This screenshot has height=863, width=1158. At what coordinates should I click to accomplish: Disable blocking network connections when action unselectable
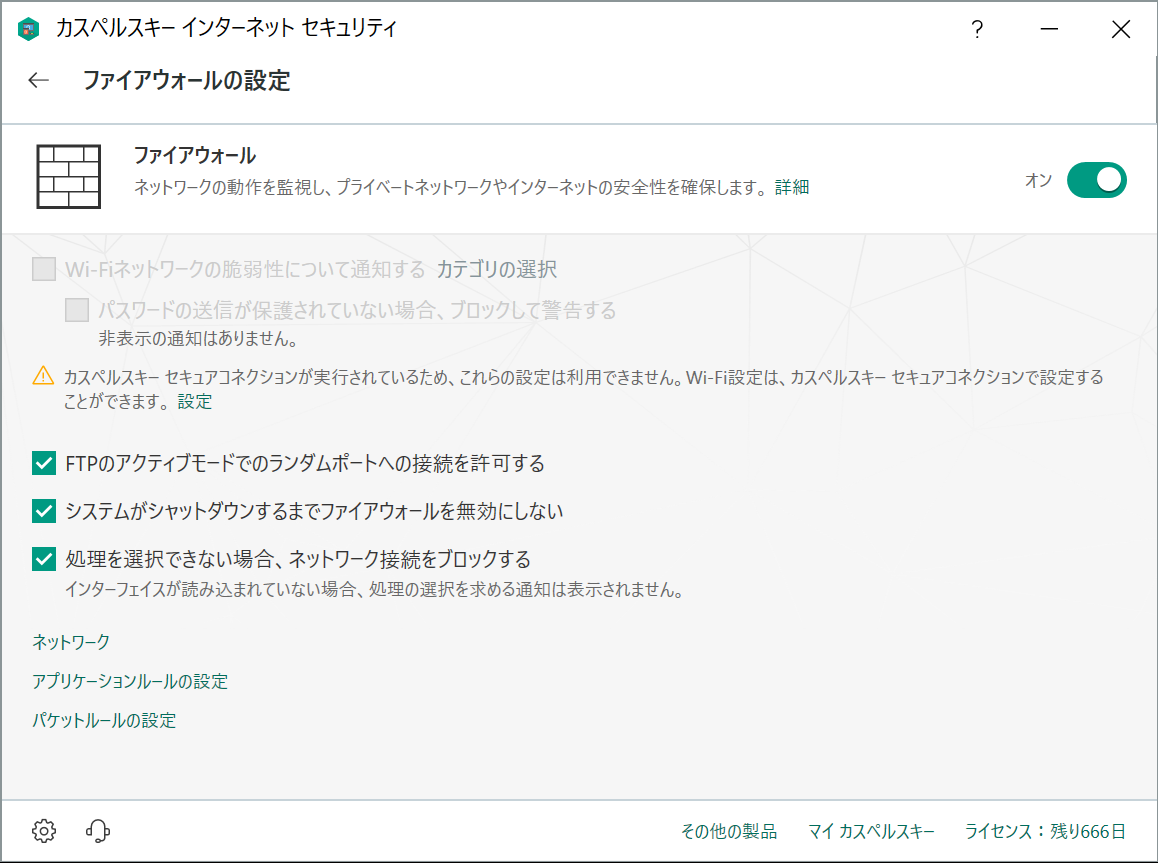pos(42,559)
